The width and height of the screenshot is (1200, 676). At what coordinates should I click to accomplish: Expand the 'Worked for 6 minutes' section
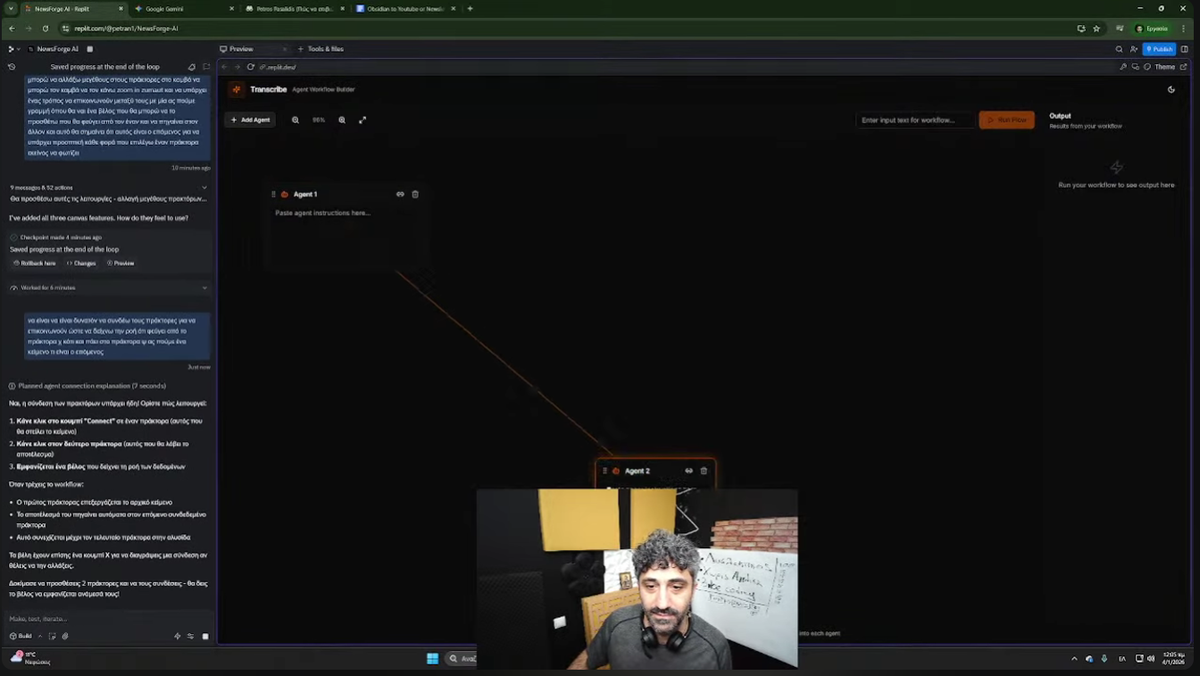coord(204,288)
